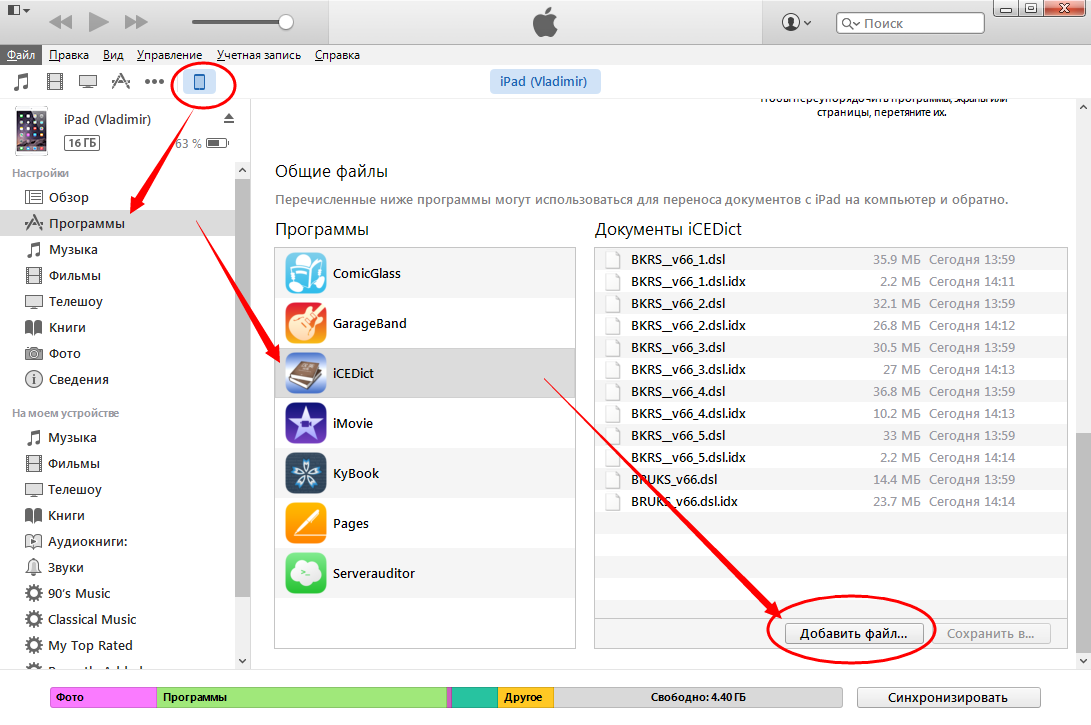This screenshot has width=1091, height=725.
Task: Skip to previous track with rewind button
Action: 61,22
